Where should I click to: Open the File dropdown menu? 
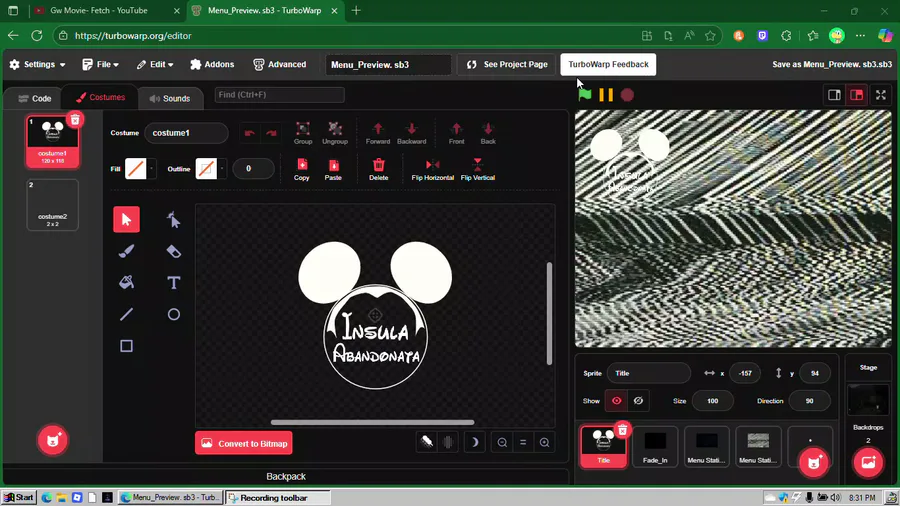(x=100, y=64)
